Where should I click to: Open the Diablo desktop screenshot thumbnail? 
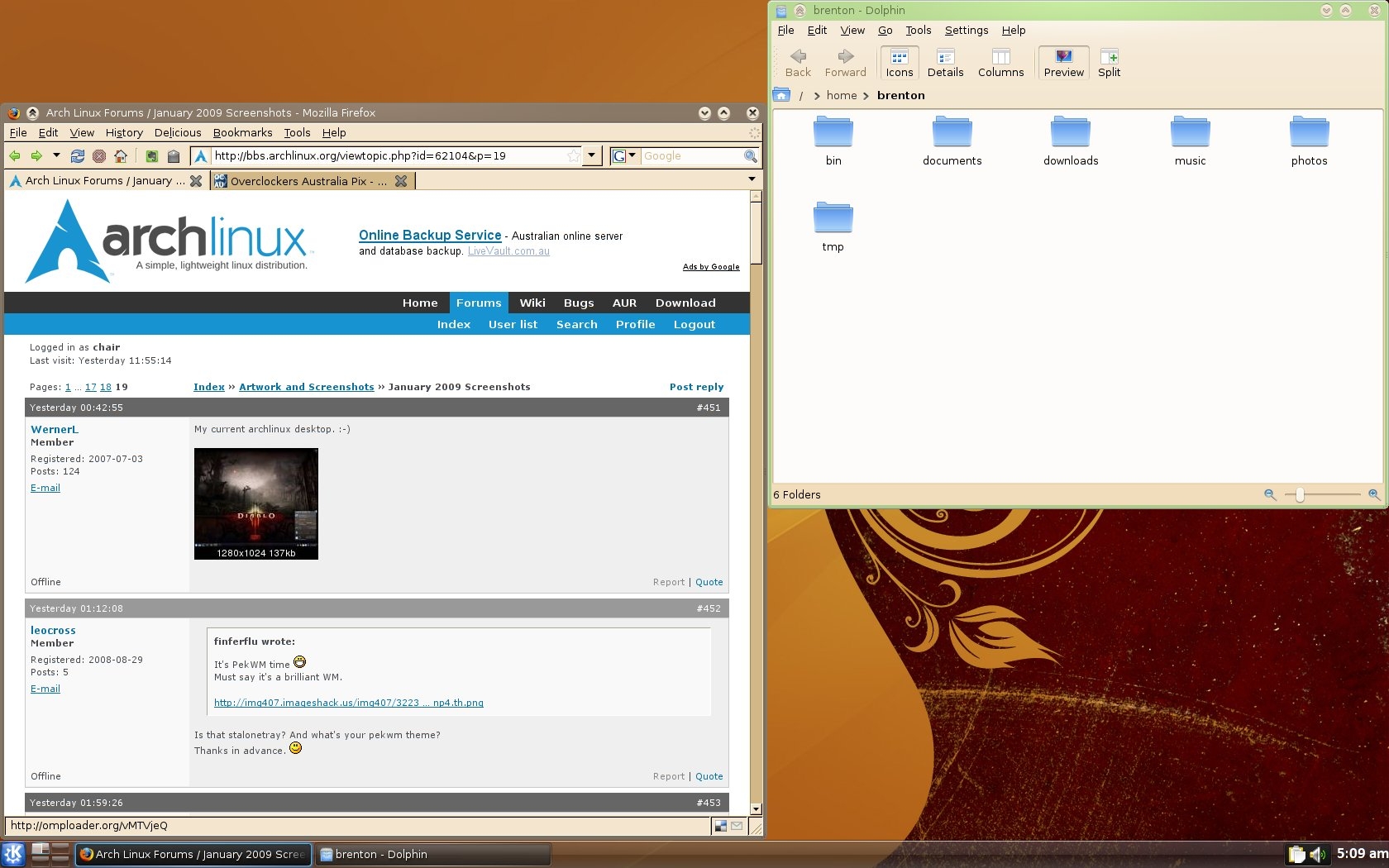pos(256,503)
